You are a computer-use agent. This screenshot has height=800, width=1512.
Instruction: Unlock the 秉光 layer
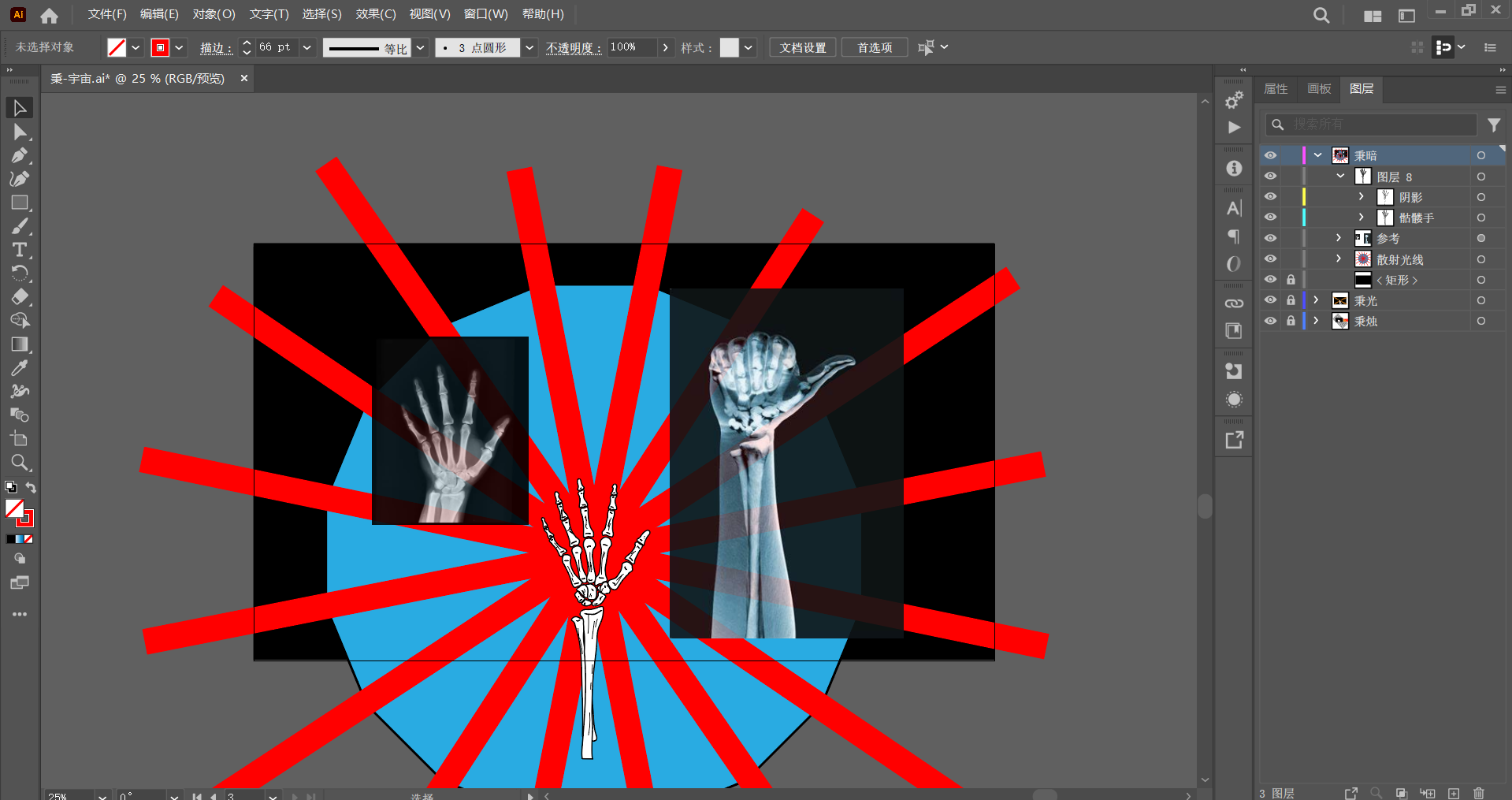tap(1291, 300)
